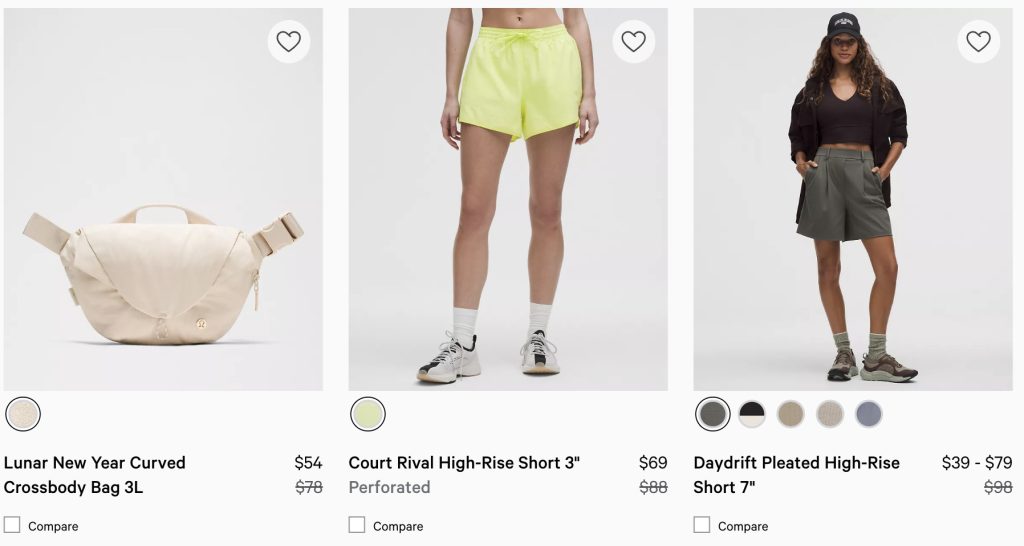Click the Perforated subtitle under Court Rival
The width and height of the screenshot is (1024, 546).
pos(389,488)
